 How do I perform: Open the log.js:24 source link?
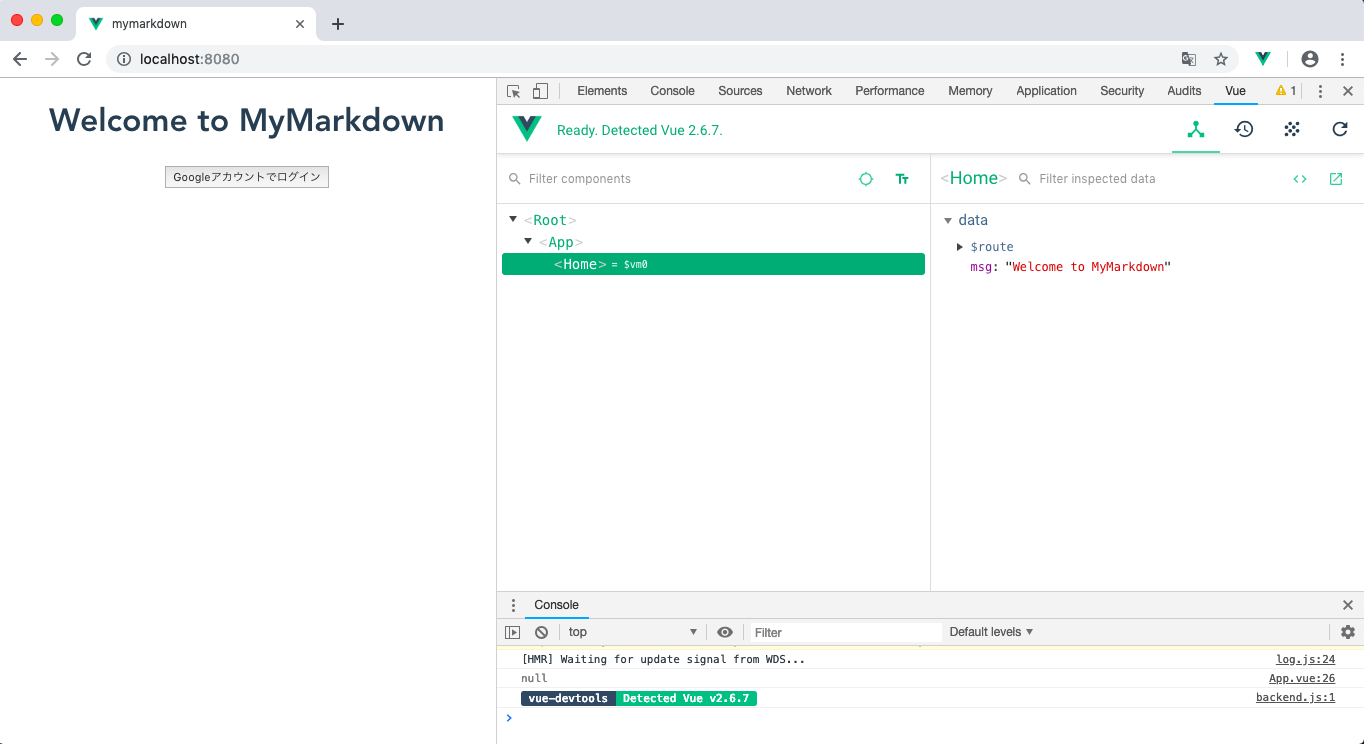click(x=1305, y=659)
